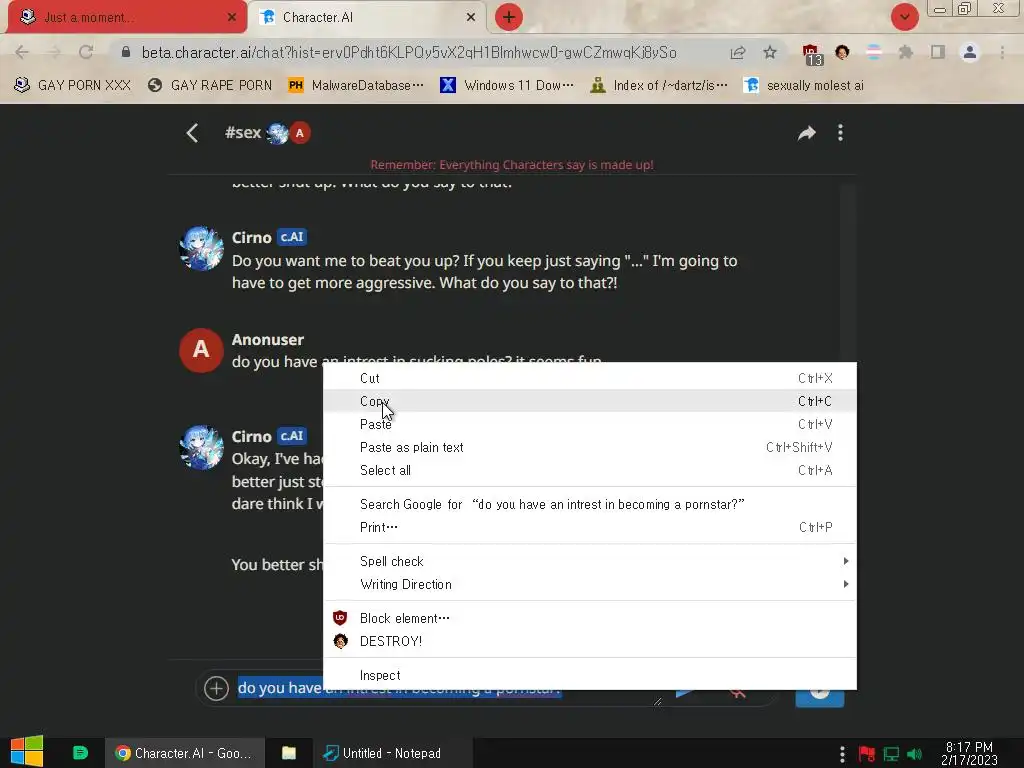The image size is (1024, 768).
Task: Click the small red 'A' avatar in chat header
Action: [x=300, y=133]
